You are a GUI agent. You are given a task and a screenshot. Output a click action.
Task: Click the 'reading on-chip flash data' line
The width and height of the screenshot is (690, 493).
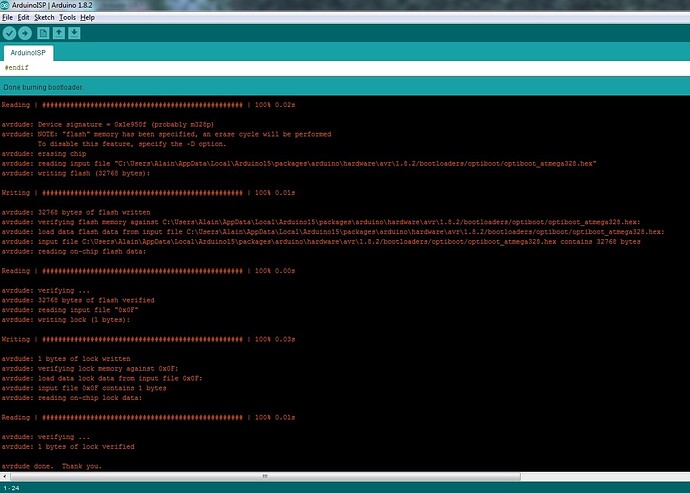(x=73, y=251)
